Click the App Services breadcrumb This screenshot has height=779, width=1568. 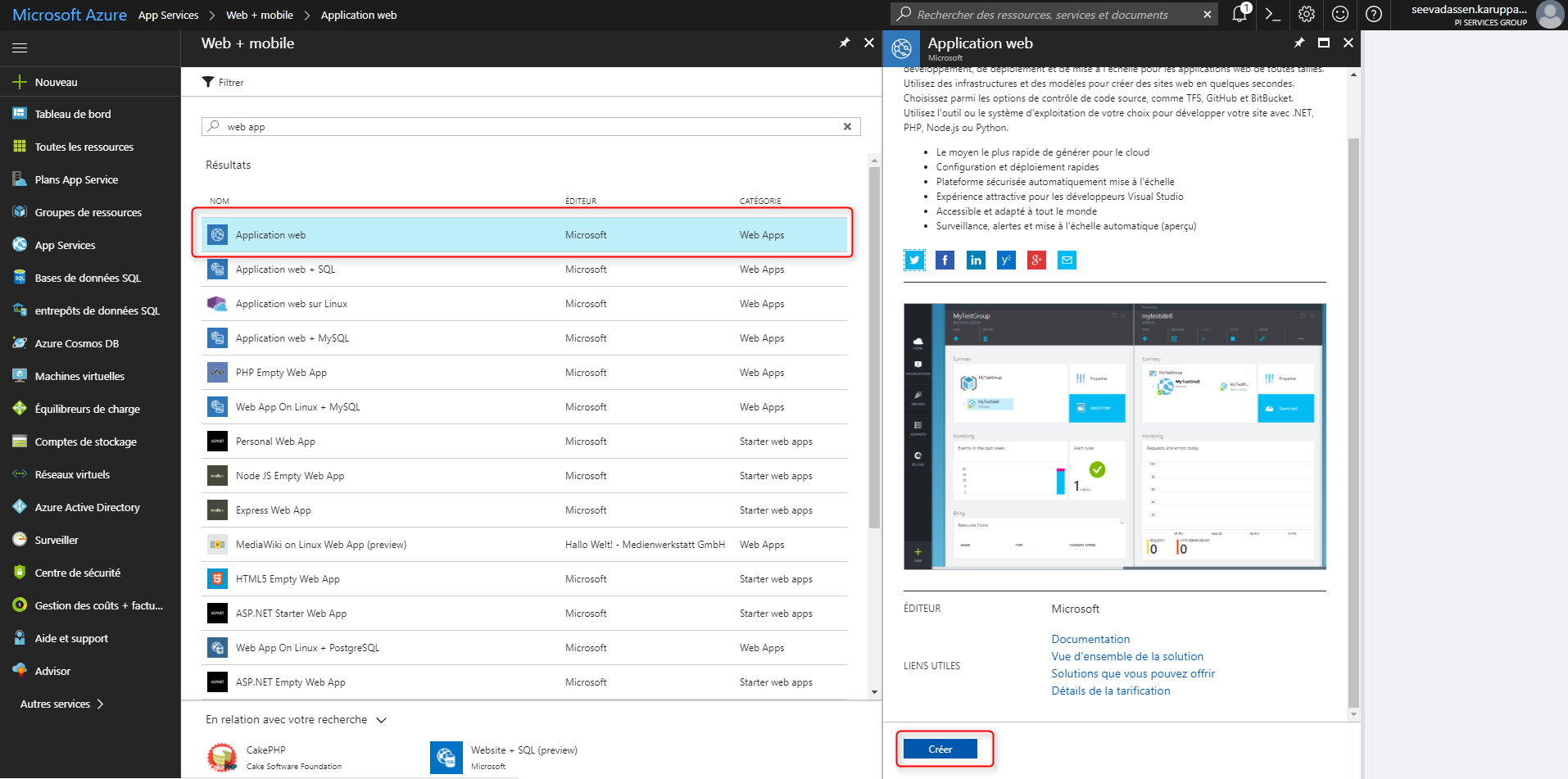(168, 15)
